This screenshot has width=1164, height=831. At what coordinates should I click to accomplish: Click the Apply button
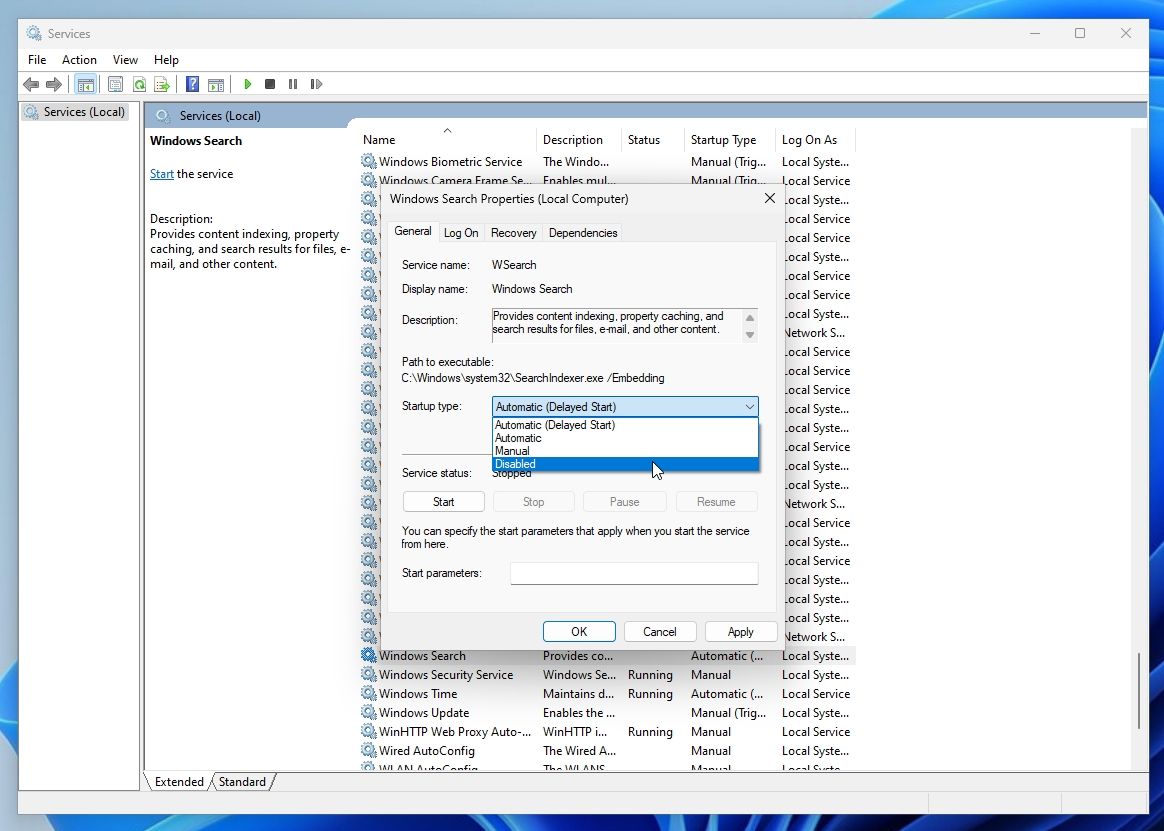pos(740,631)
